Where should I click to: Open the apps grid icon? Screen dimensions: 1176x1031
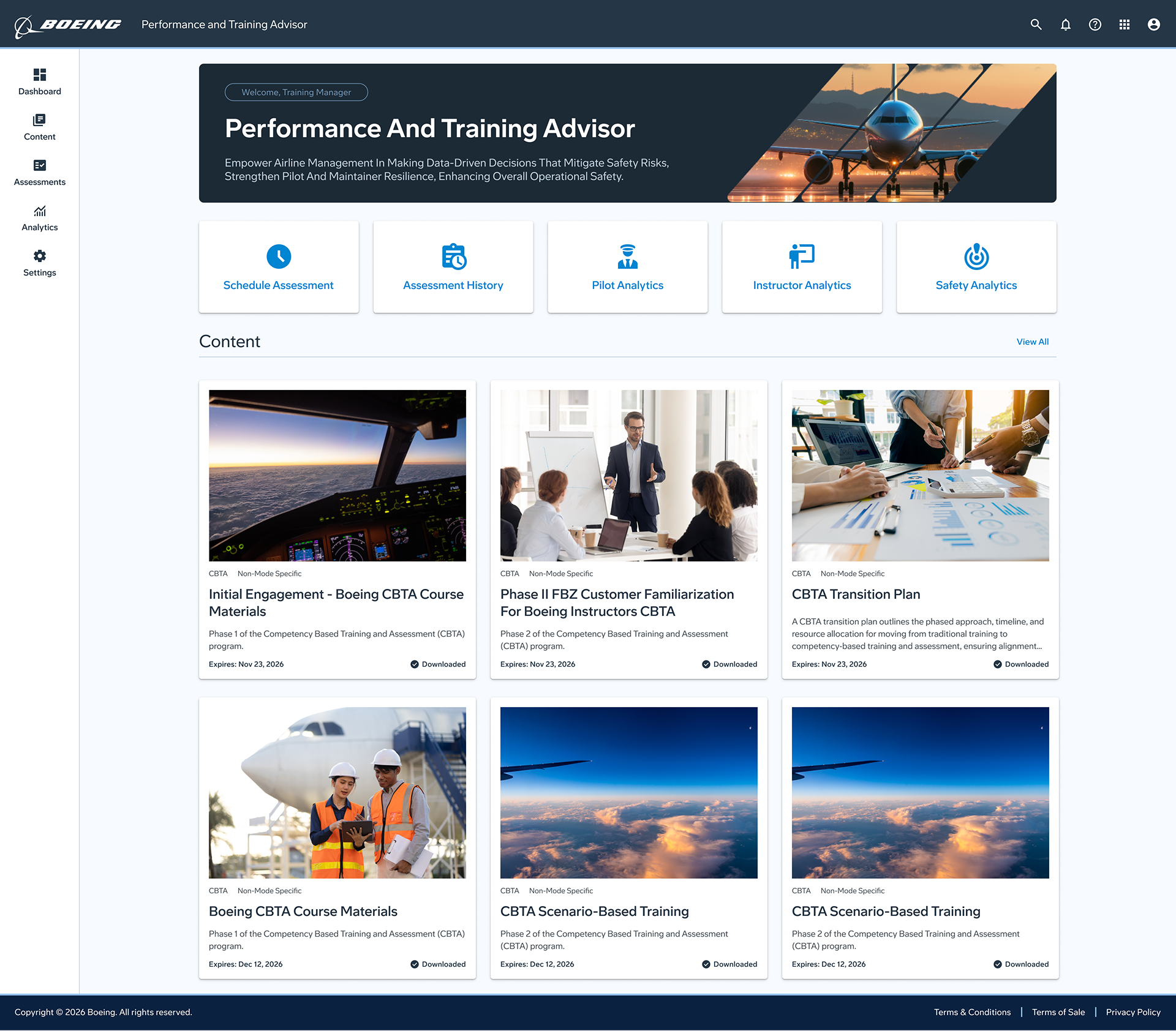(1124, 24)
